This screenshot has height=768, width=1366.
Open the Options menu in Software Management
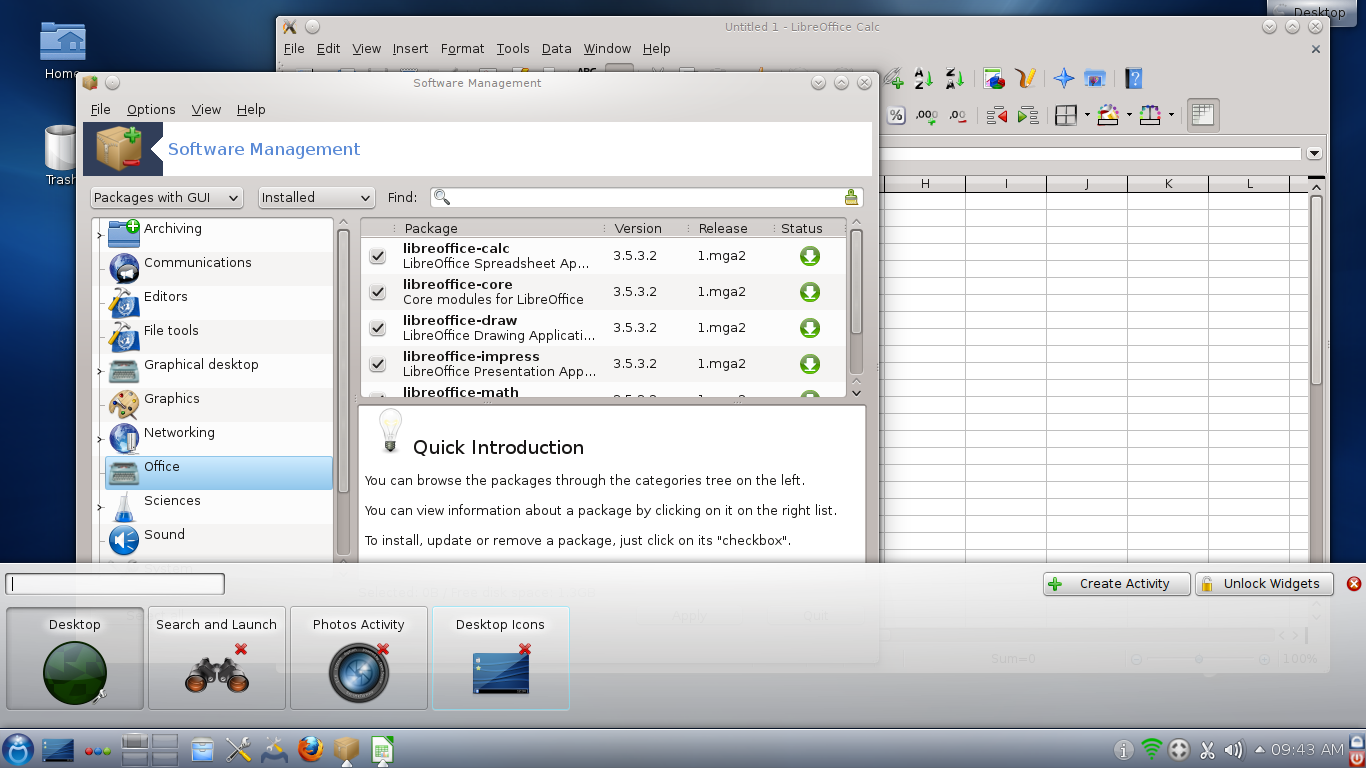[x=151, y=110]
